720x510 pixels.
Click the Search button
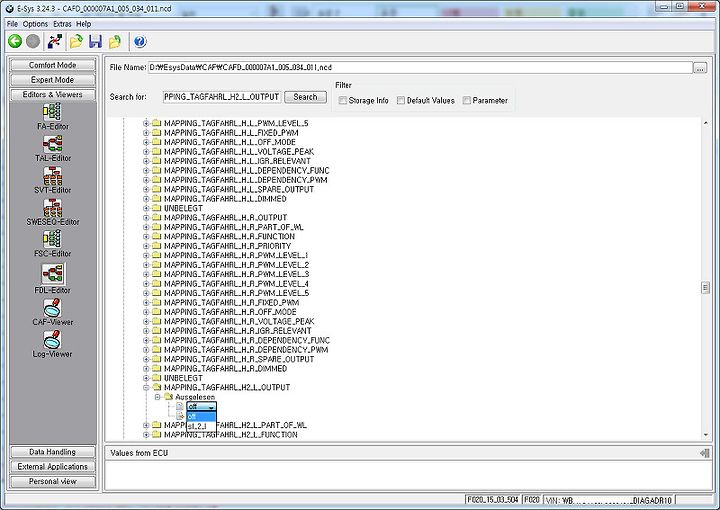pos(305,97)
